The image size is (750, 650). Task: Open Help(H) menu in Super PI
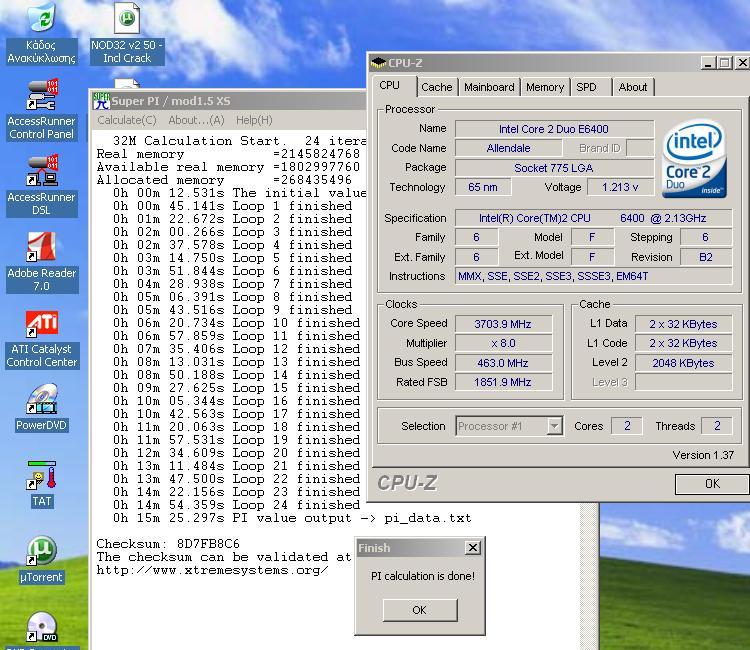[254, 120]
